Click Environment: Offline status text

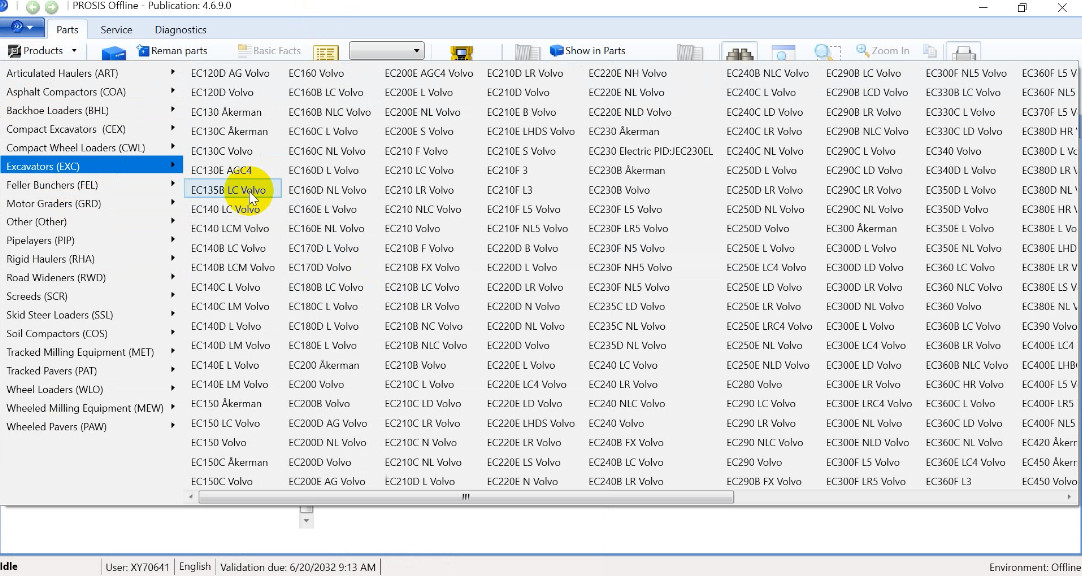[x=1033, y=568]
